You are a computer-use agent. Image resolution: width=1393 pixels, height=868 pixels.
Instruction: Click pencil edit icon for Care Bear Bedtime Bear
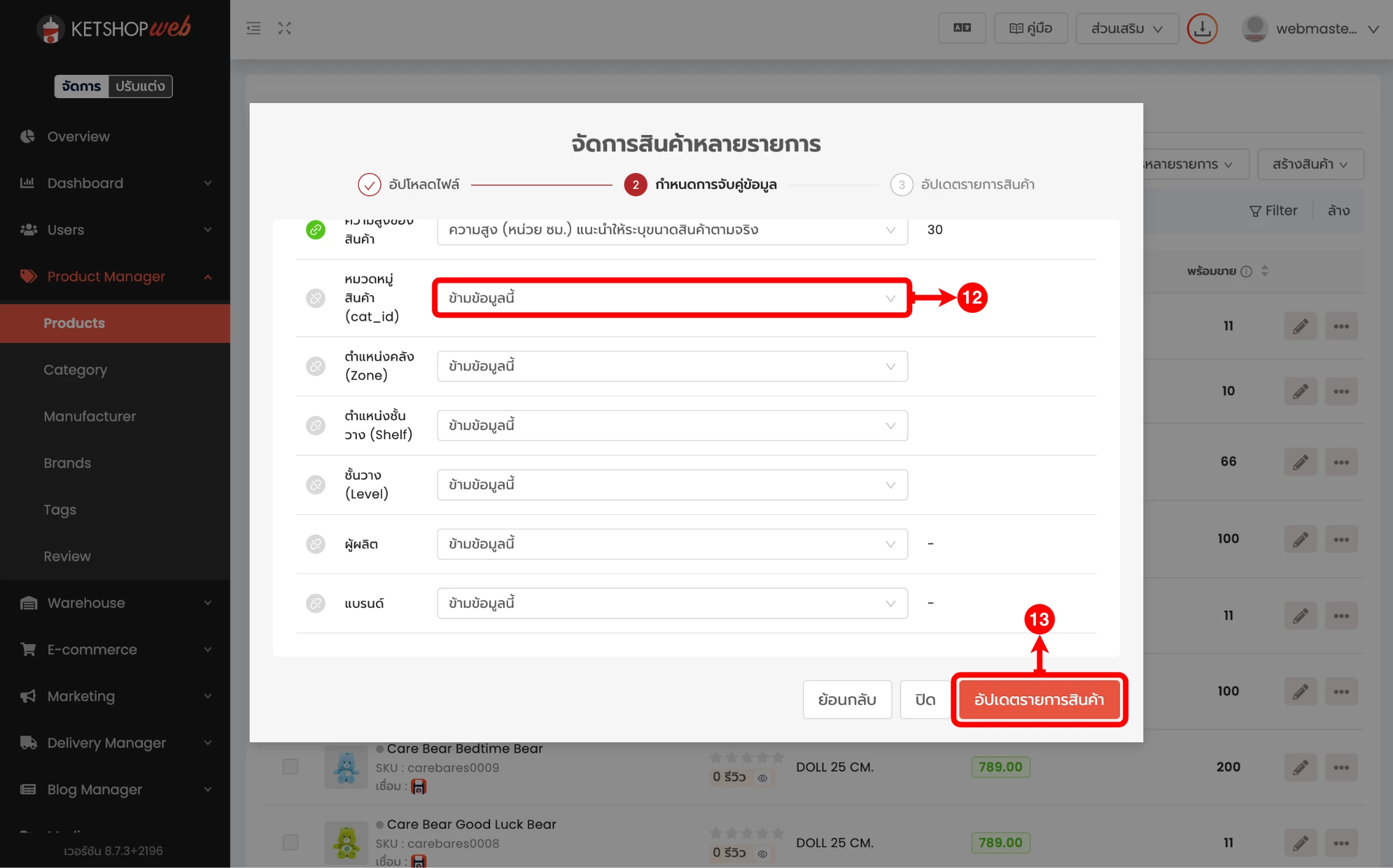(x=1300, y=767)
